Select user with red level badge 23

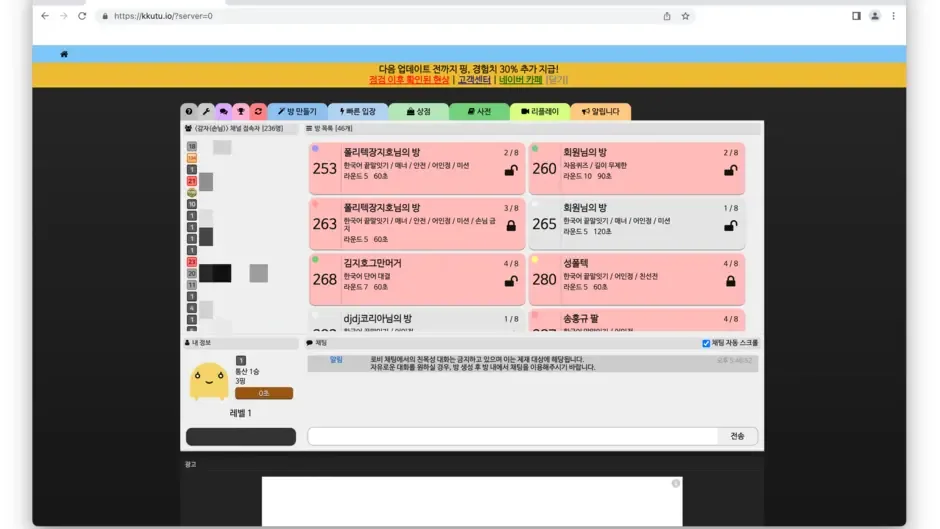tap(192, 262)
